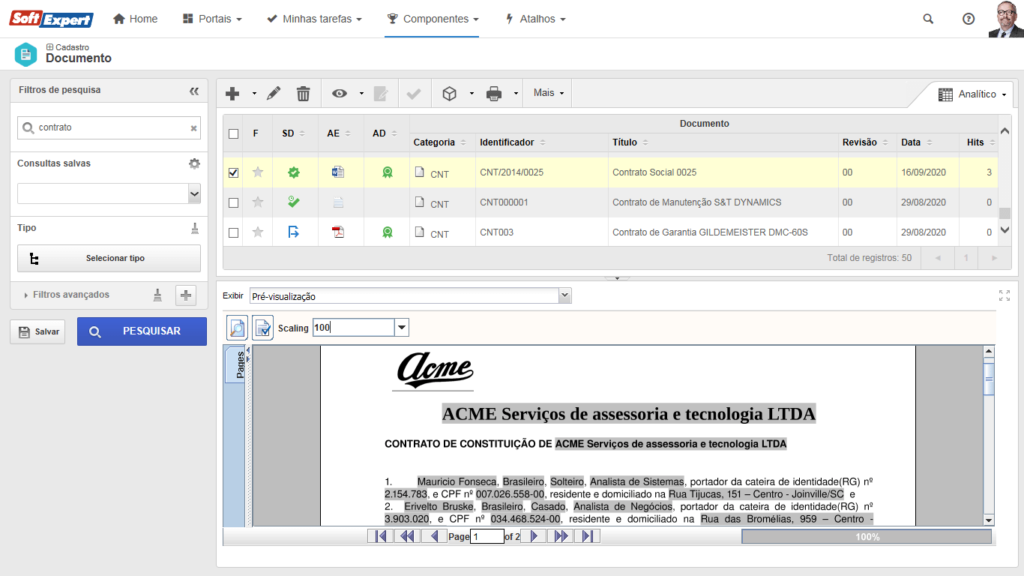The width and height of the screenshot is (1024, 576).
Task: Click the Selecionar tipo button
Action: point(109,258)
